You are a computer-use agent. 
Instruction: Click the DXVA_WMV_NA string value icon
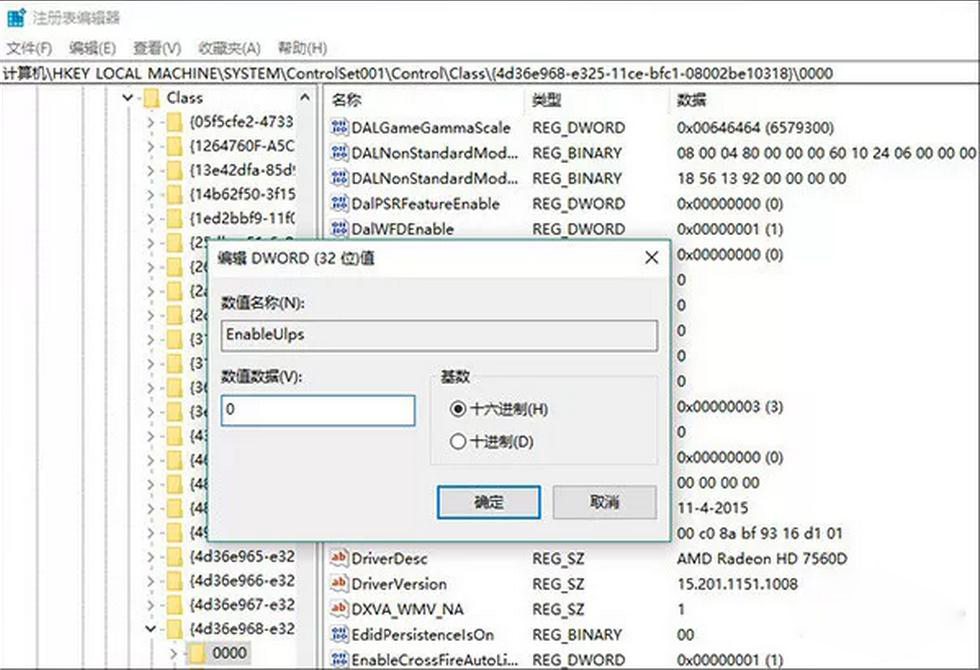(x=339, y=609)
